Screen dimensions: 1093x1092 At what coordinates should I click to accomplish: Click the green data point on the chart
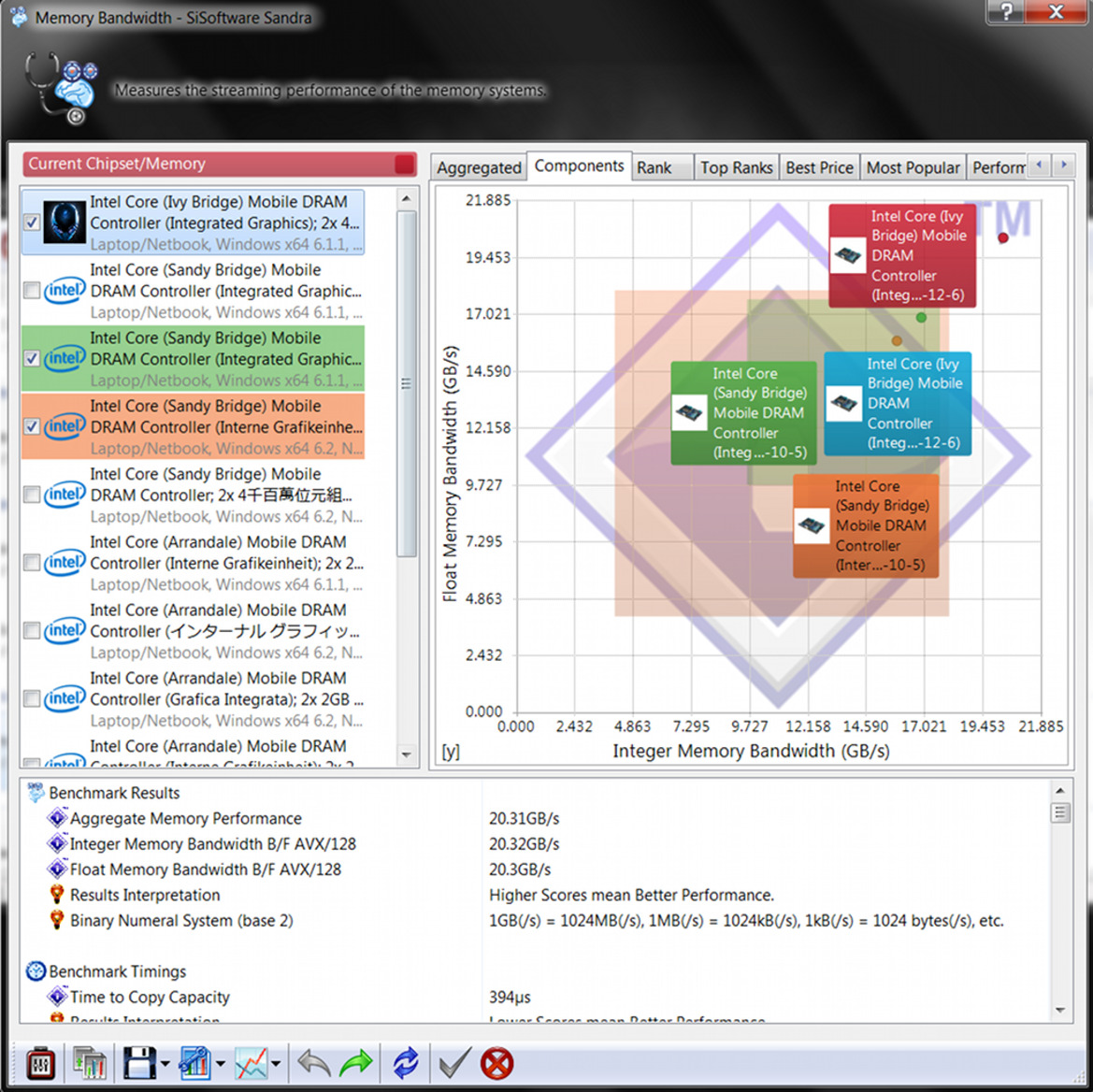[921, 318]
